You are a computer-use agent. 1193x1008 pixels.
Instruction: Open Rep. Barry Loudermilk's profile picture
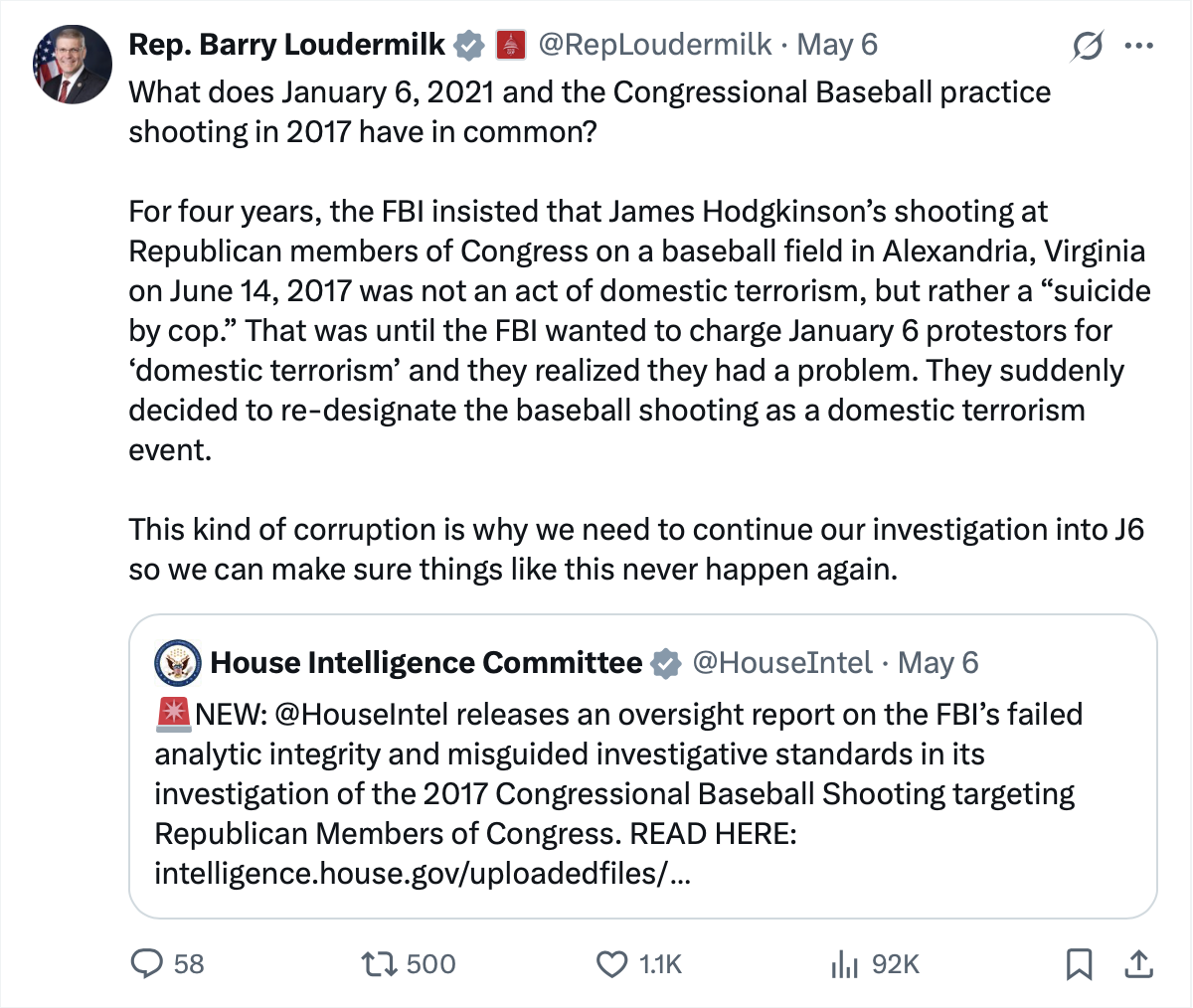click(73, 66)
